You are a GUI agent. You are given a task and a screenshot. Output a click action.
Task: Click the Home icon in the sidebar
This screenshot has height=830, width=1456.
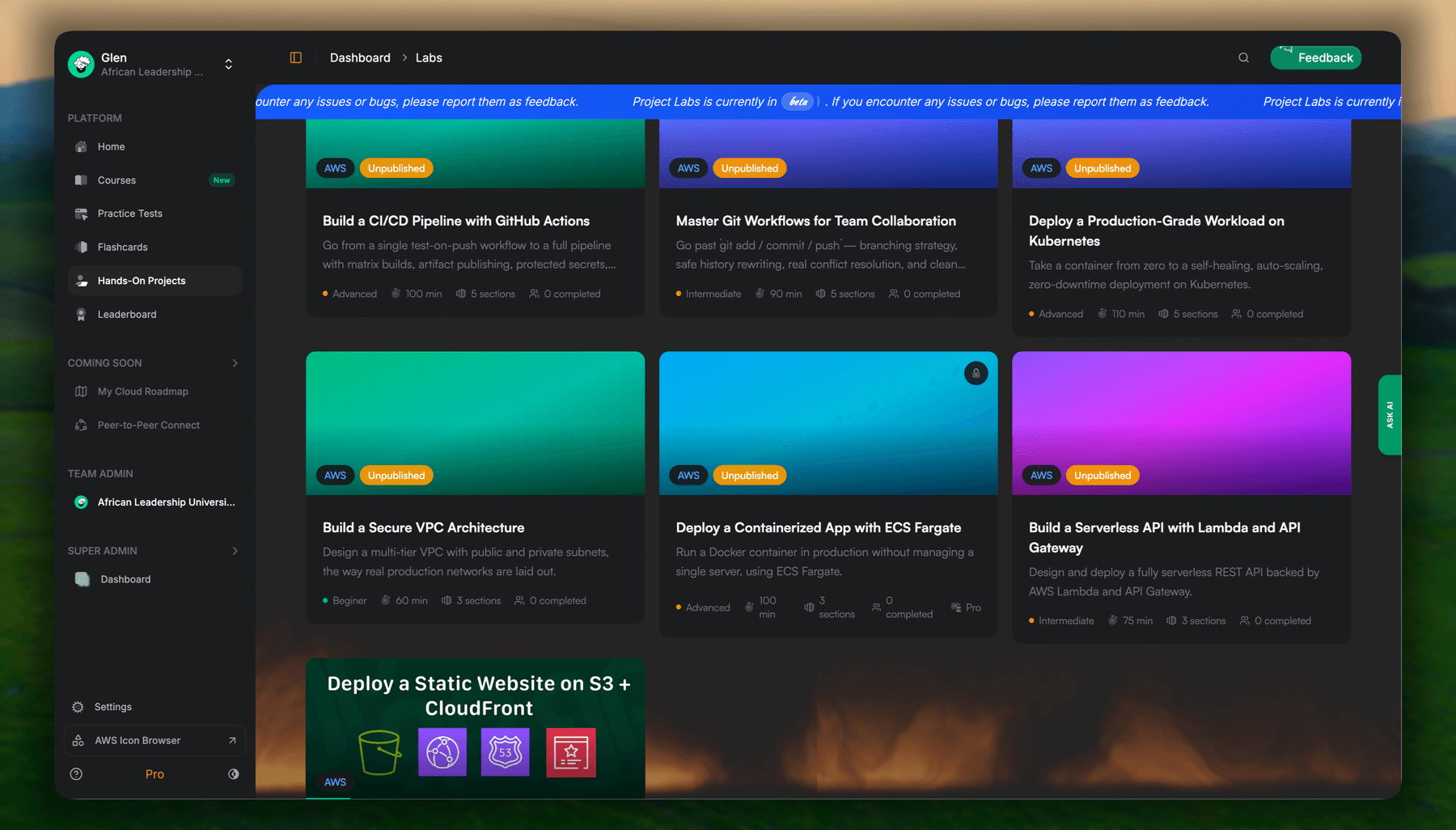coord(81,146)
